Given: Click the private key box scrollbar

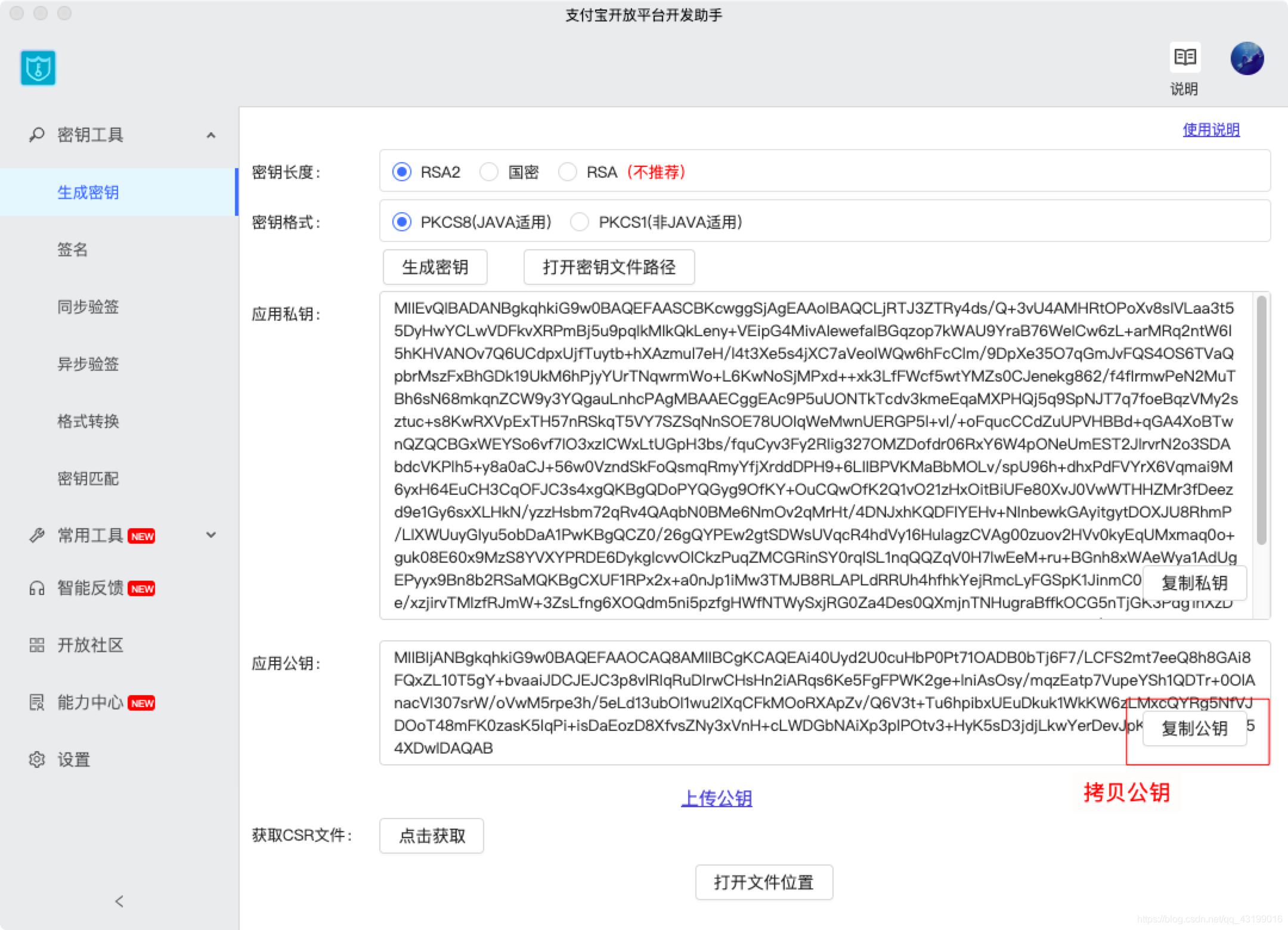Looking at the screenshot, I should 1261,420.
